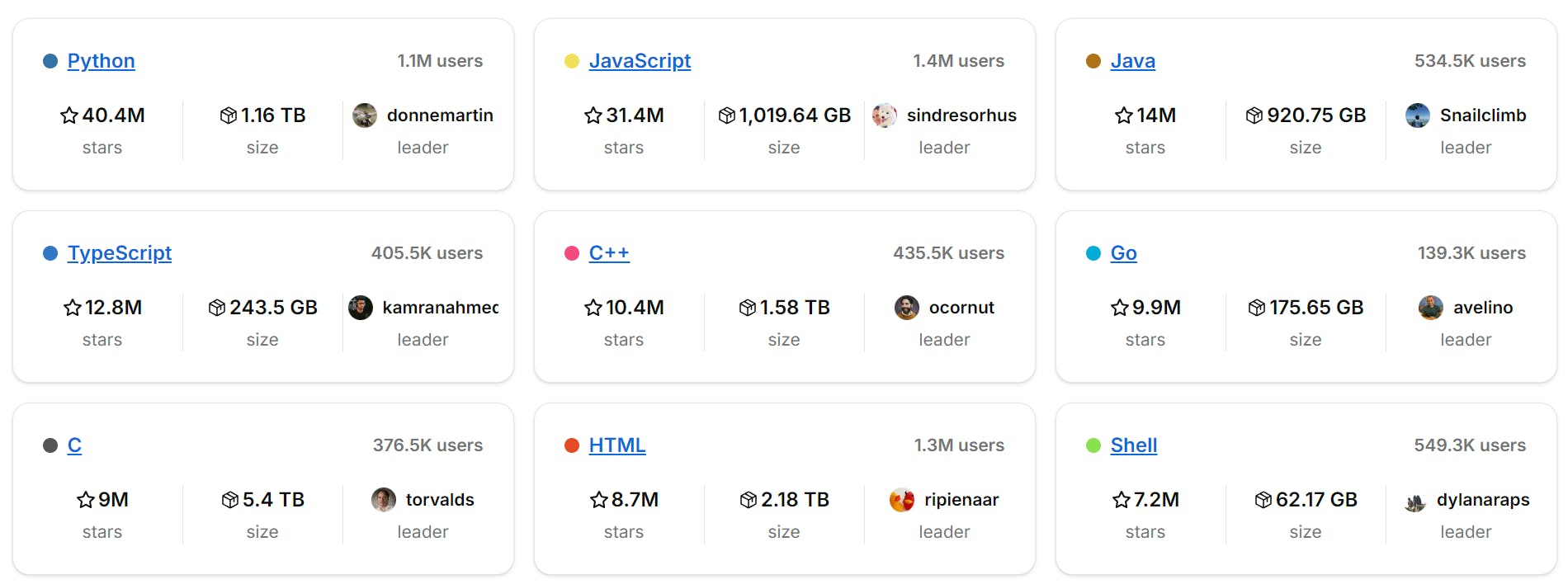Click the package size icon in the JavaScript card
The height and width of the screenshot is (584, 1568).
point(726,115)
